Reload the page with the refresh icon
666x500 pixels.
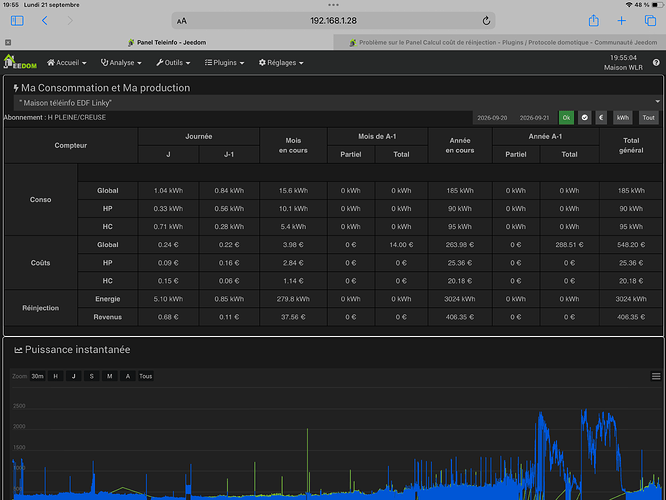click(486, 20)
